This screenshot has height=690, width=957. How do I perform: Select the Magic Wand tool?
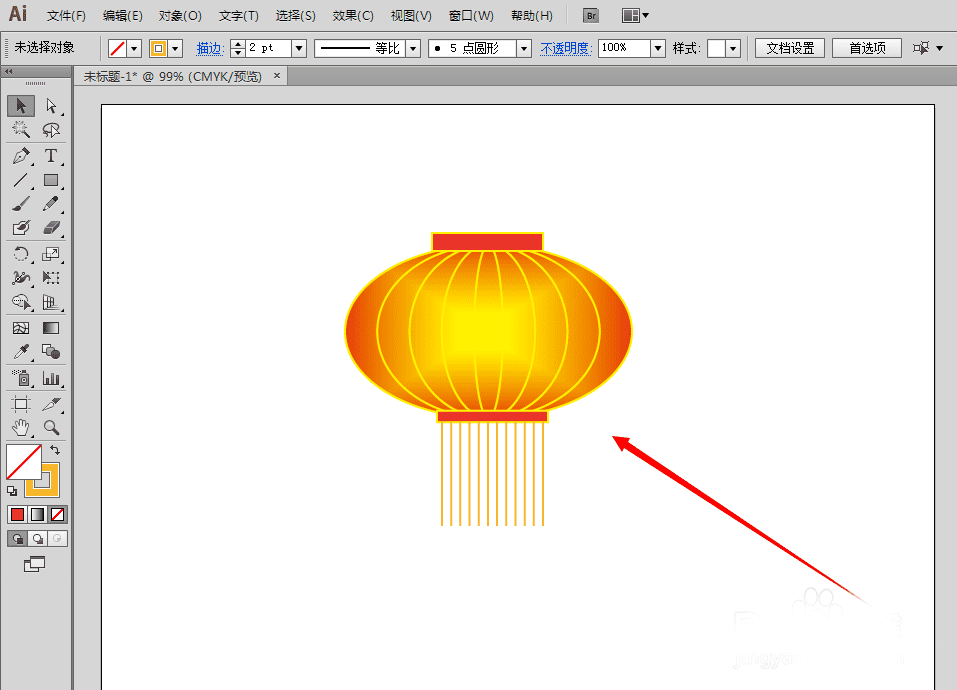tap(21, 129)
